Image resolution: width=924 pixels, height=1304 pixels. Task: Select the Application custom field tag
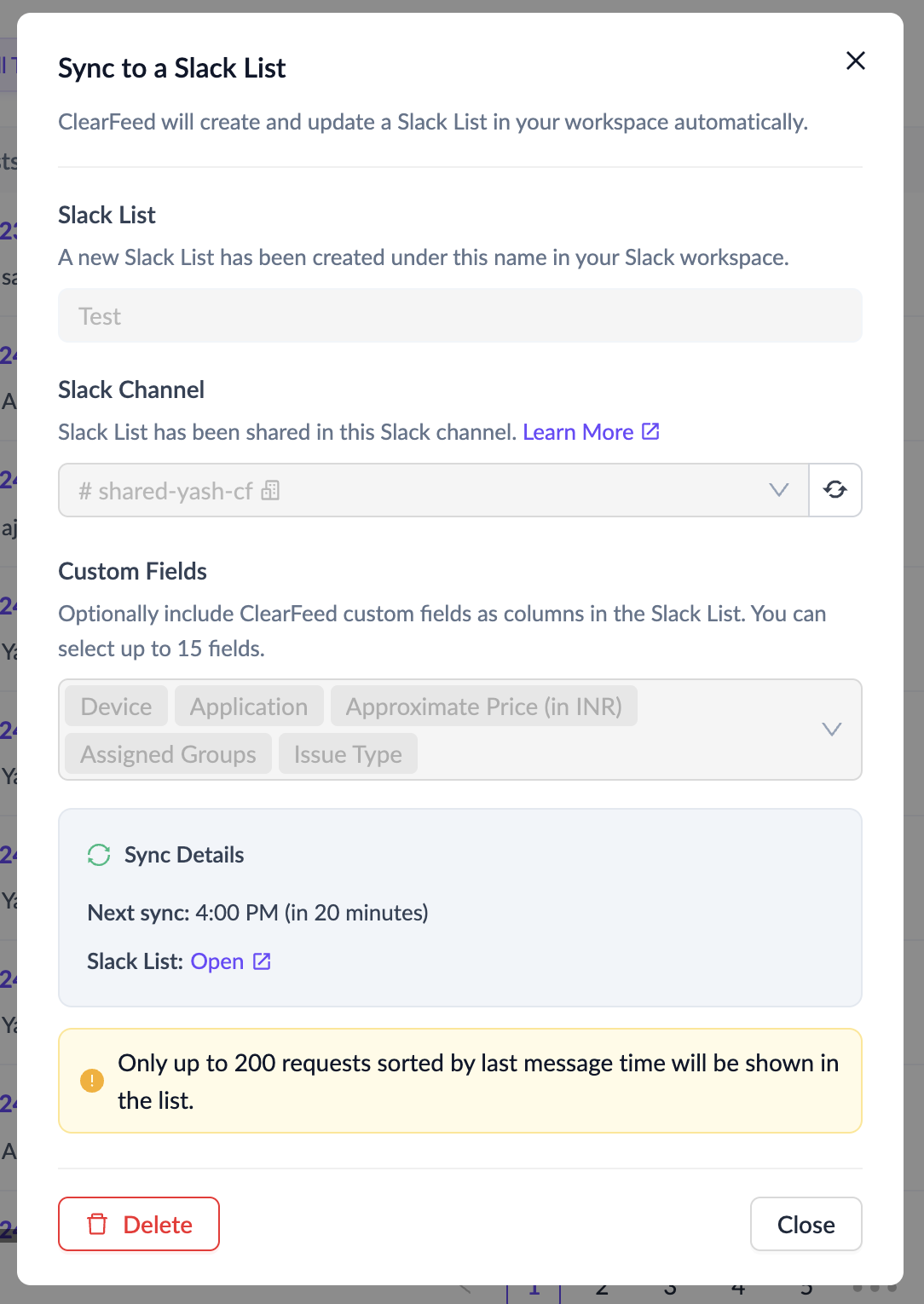248,707
